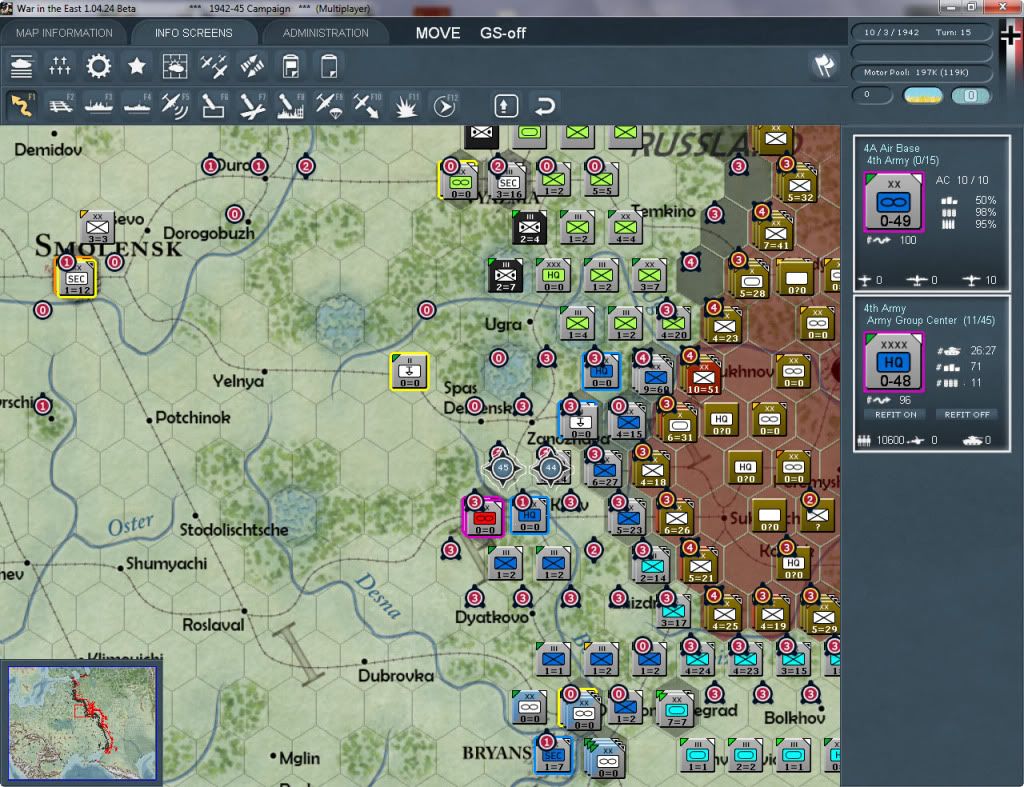The width and height of the screenshot is (1024, 787).
Task: Select Move mode (F1) icon
Action: coord(22,105)
